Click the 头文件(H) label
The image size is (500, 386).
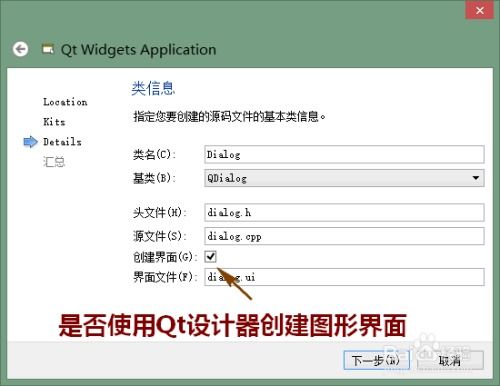tap(159, 212)
